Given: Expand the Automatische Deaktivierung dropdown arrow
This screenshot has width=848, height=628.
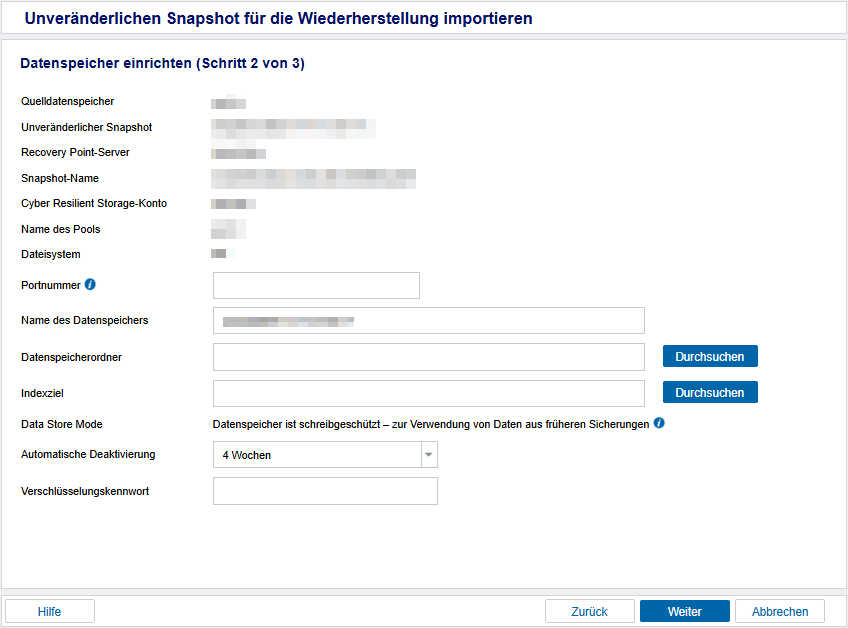Looking at the screenshot, I should coord(429,455).
